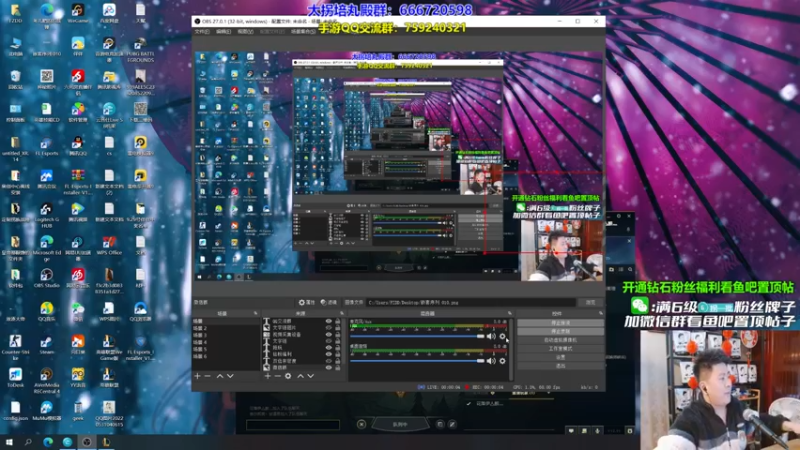This screenshot has width=800, height=450.
Task: Move the selected scene up in the list
Action: 220,376
